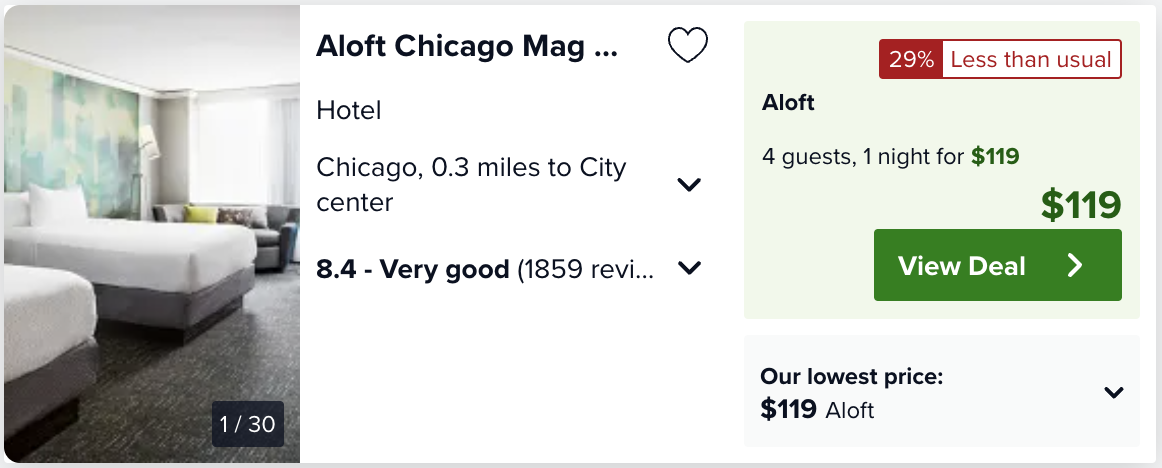Save hotel with the heart icon

pos(688,45)
